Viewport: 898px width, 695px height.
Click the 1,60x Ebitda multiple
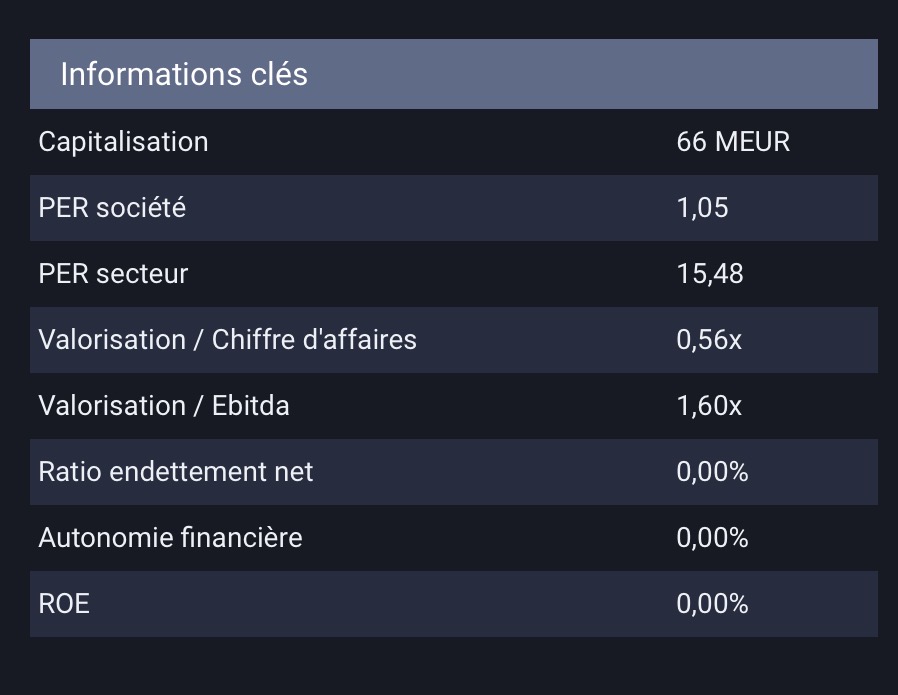(x=709, y=406)
